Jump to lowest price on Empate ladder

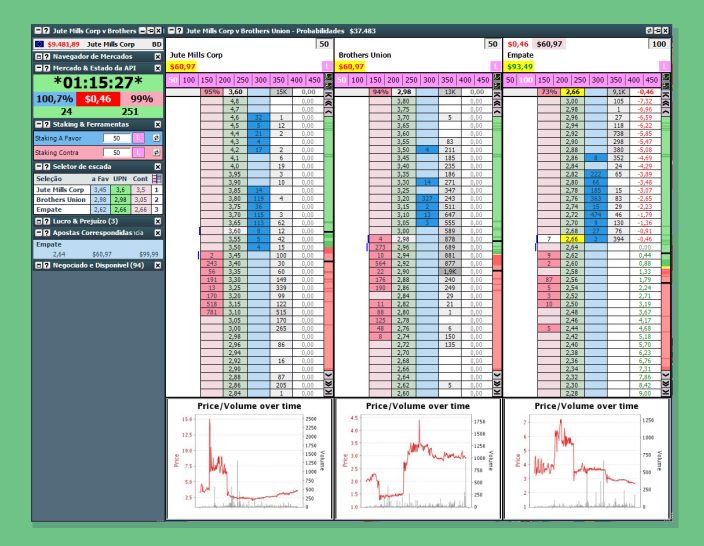tap(666, 392)
